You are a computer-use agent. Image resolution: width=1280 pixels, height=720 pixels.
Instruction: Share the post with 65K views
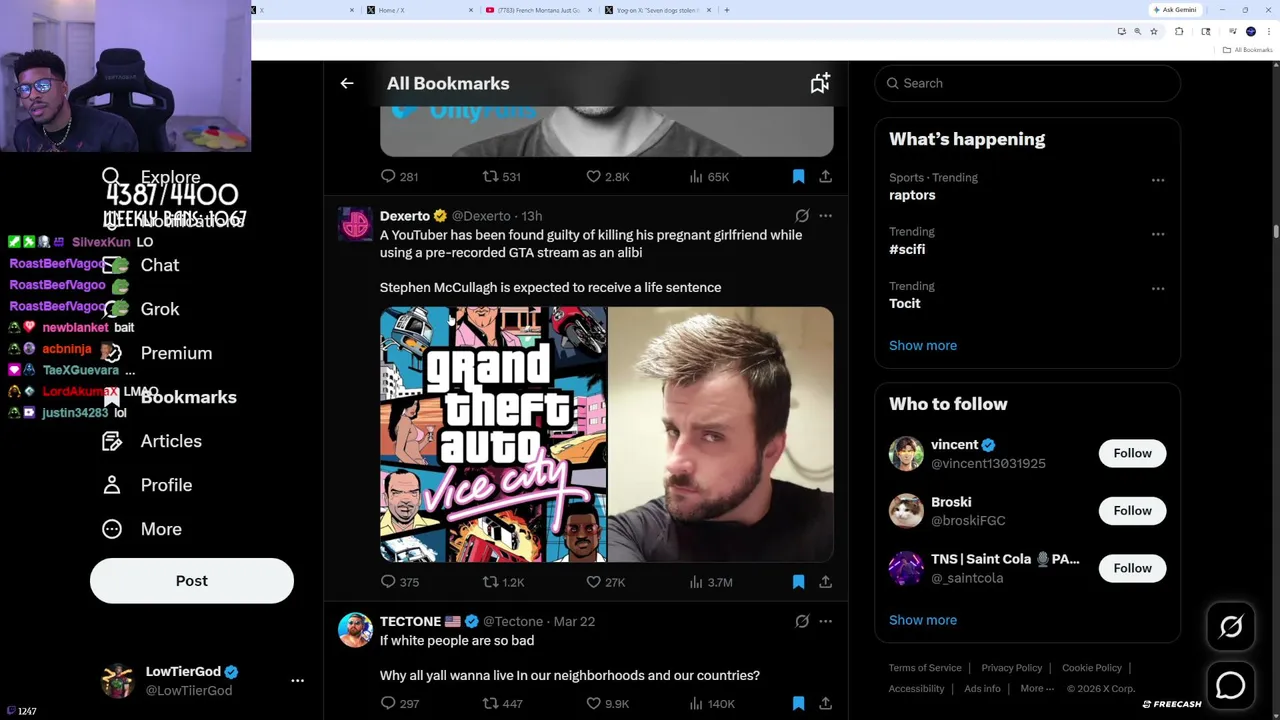coord(825,176)
